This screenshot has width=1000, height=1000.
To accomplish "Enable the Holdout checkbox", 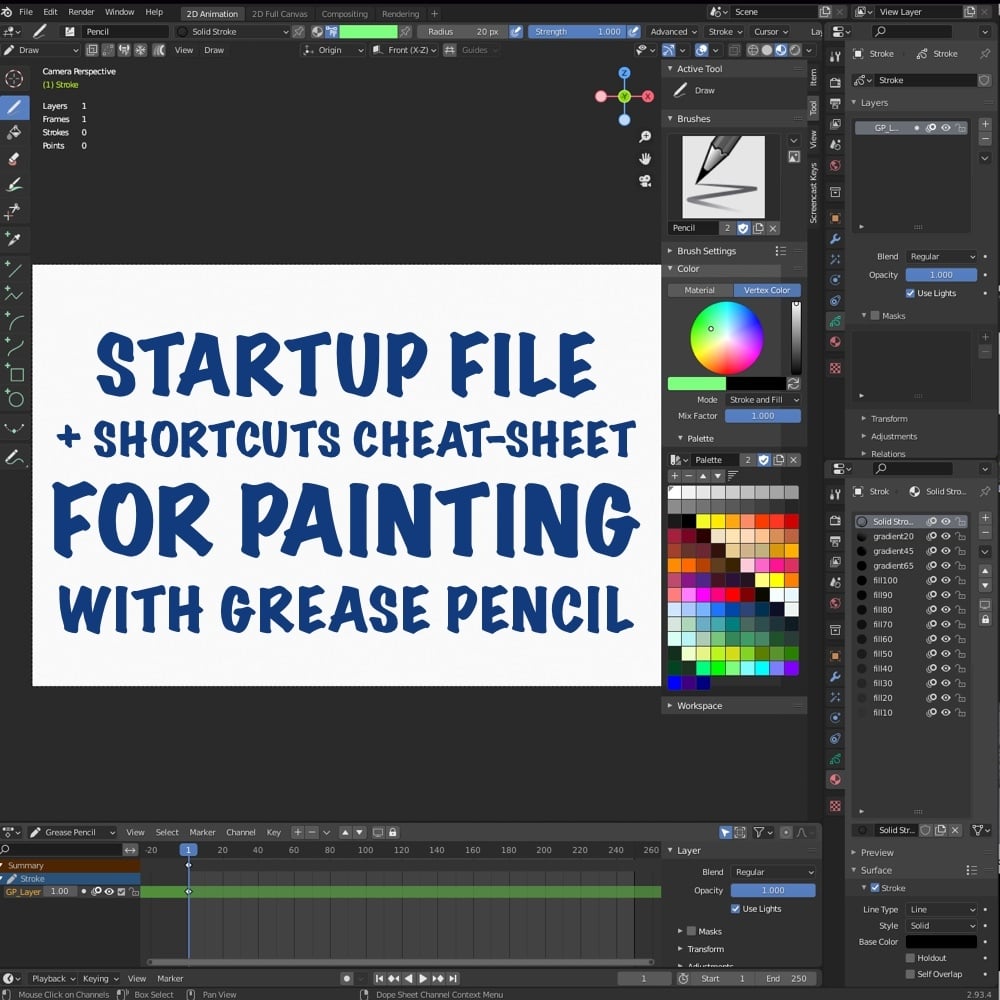I will [x=910, y=958].
